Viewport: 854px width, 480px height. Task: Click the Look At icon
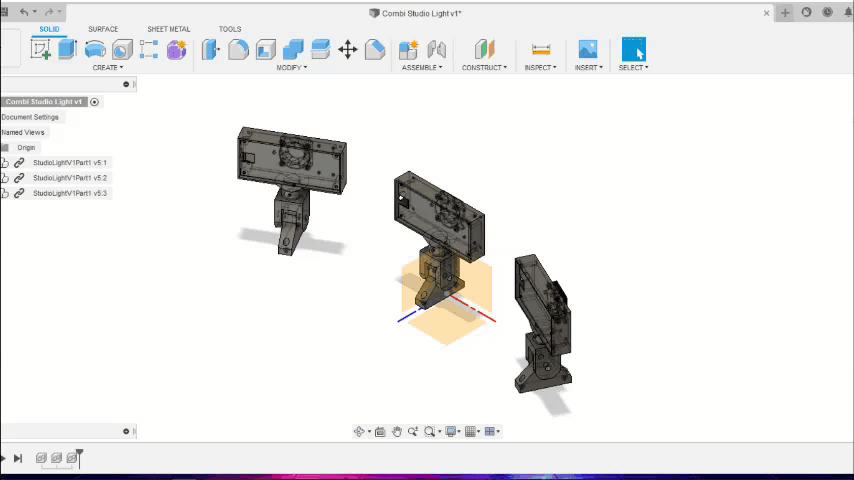coord(380,432)
